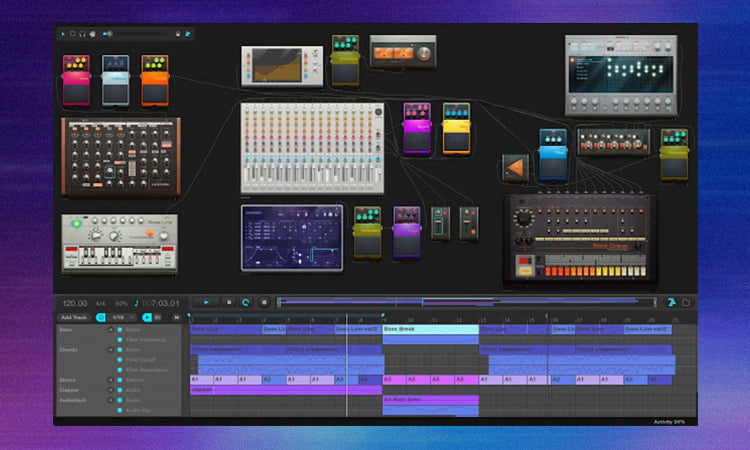Select the hand pan tool
This screenshot has width=750, height=450.
pyautogui.click(x=93, y=34)
